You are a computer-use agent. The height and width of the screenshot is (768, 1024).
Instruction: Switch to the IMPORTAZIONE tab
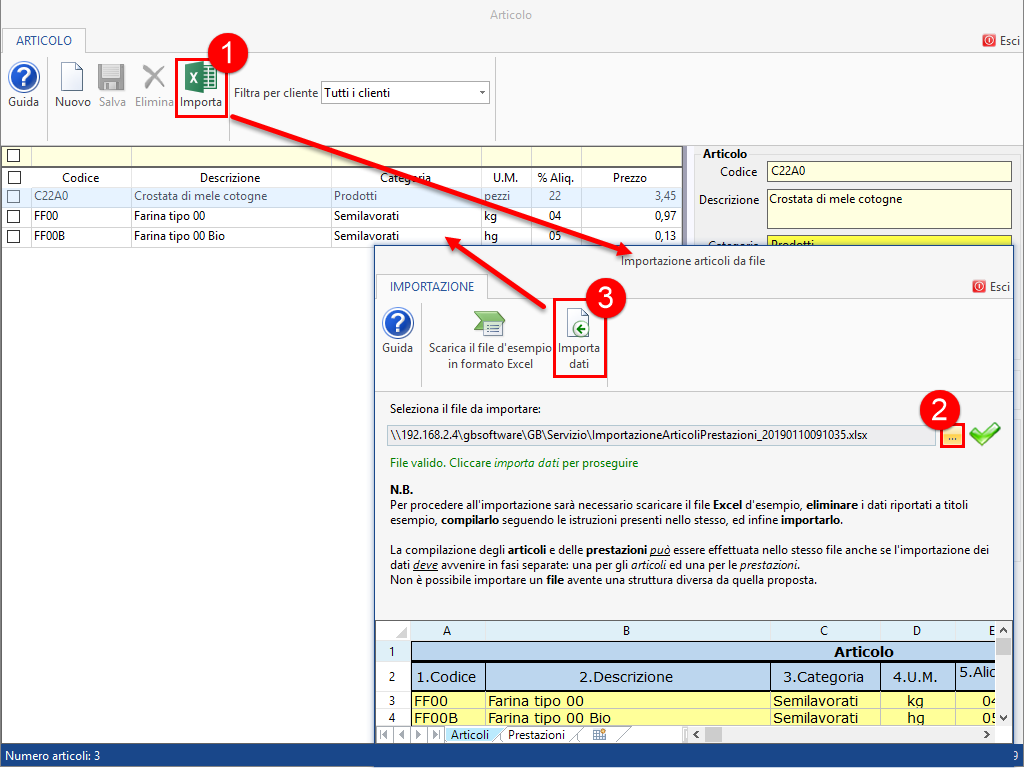432,287
